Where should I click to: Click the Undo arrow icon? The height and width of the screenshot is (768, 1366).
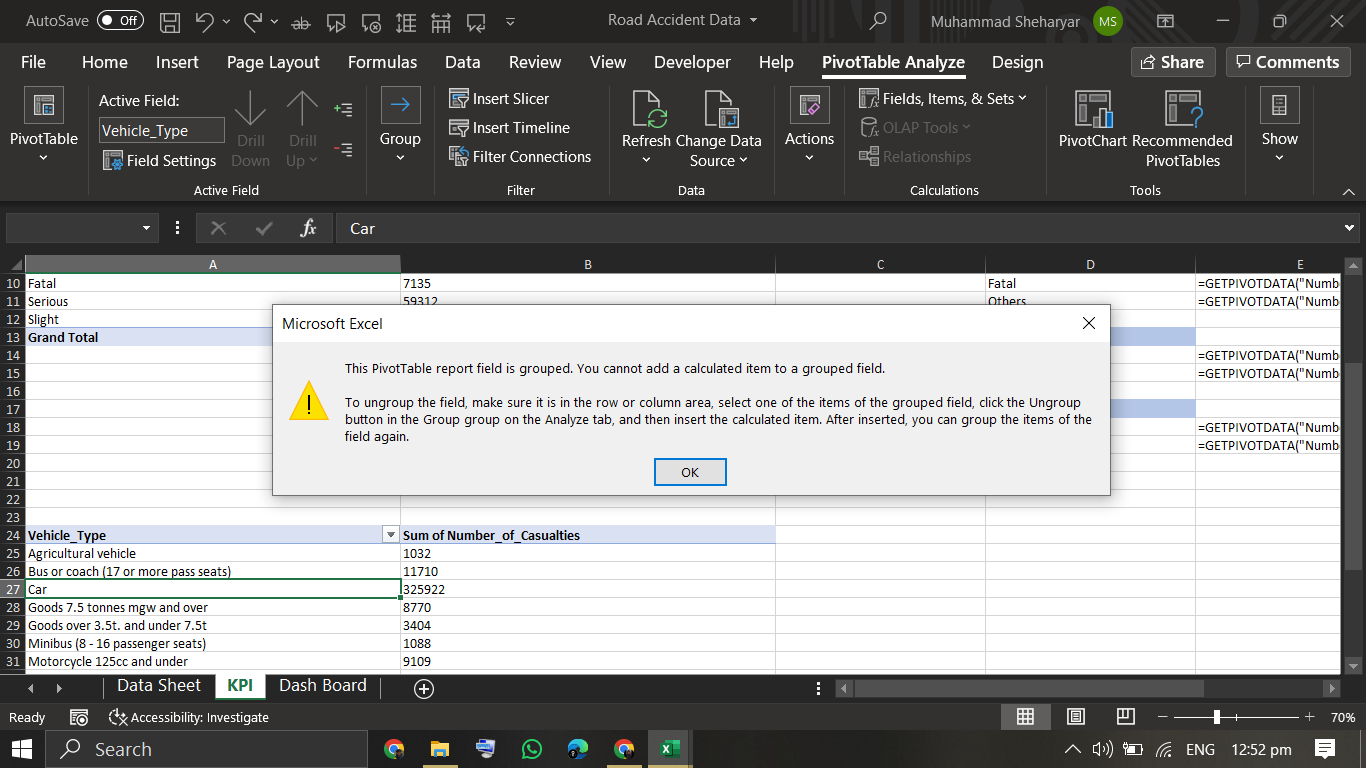point(205,20)
